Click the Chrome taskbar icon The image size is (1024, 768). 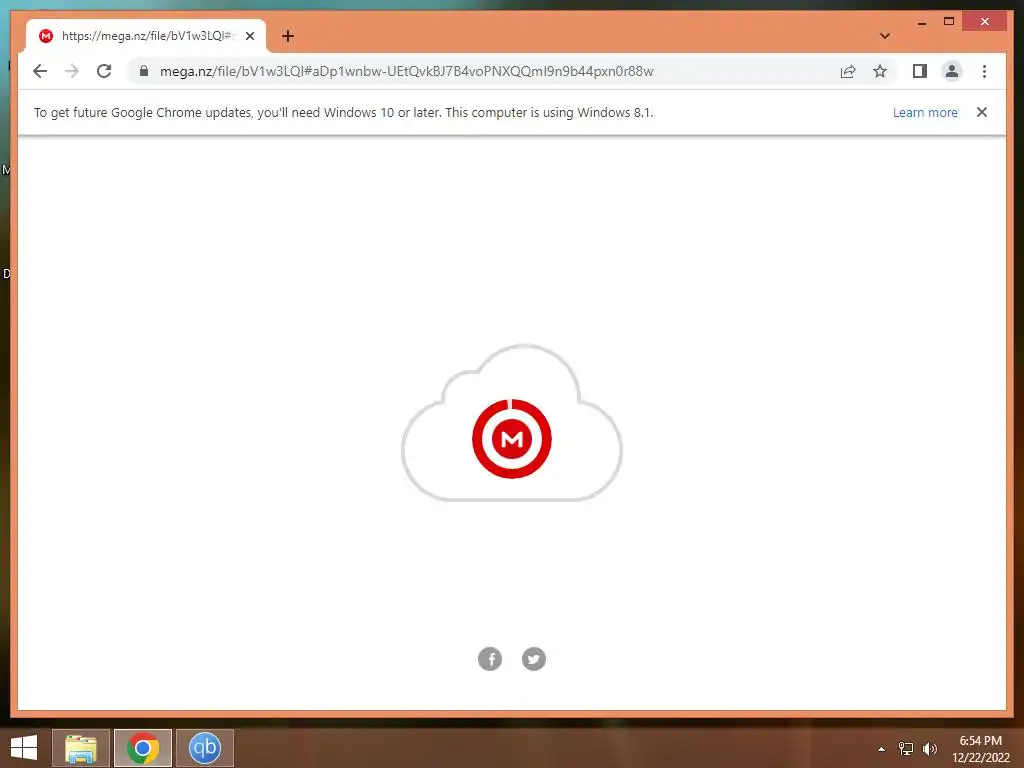[143, 748]
